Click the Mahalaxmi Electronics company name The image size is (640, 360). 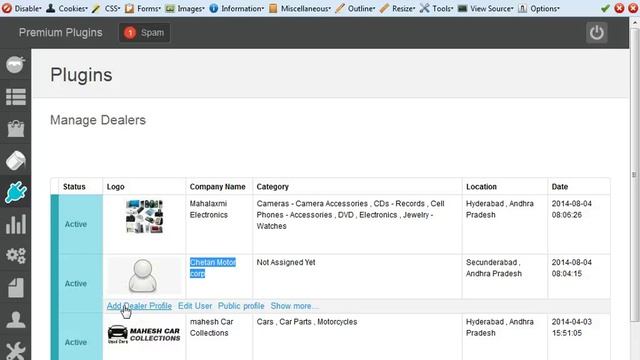coord(209,209)
